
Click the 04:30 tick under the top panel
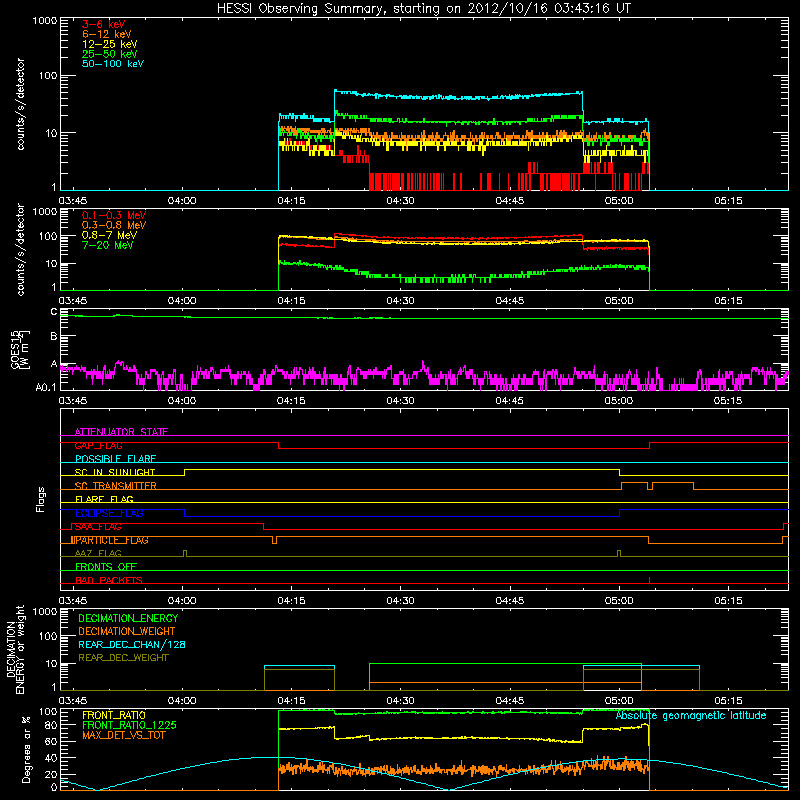pyautogui.click(x=400, y=201)
